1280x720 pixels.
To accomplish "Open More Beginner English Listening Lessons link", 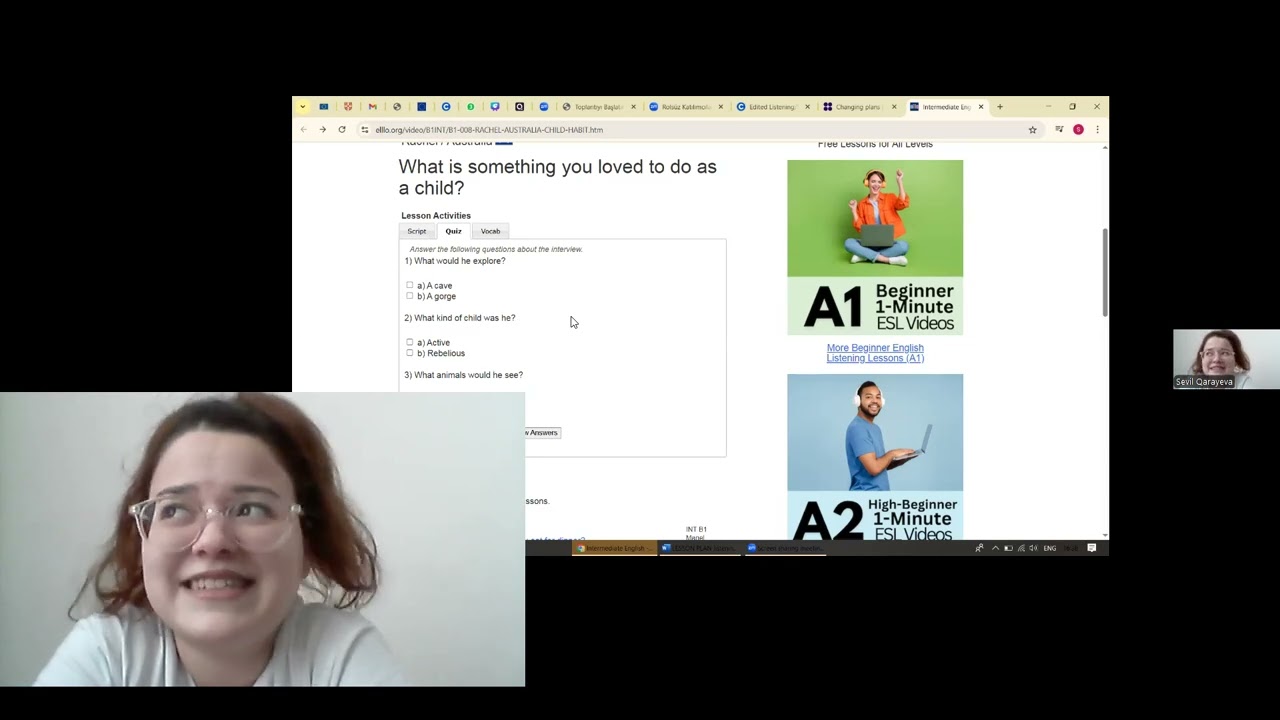I will pos(875,353).
